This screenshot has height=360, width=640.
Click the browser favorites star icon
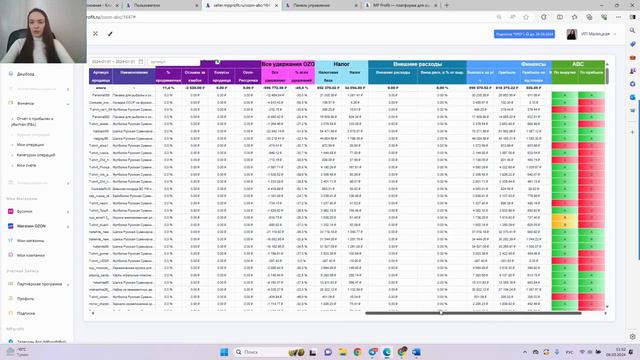[x=526, y=17]
